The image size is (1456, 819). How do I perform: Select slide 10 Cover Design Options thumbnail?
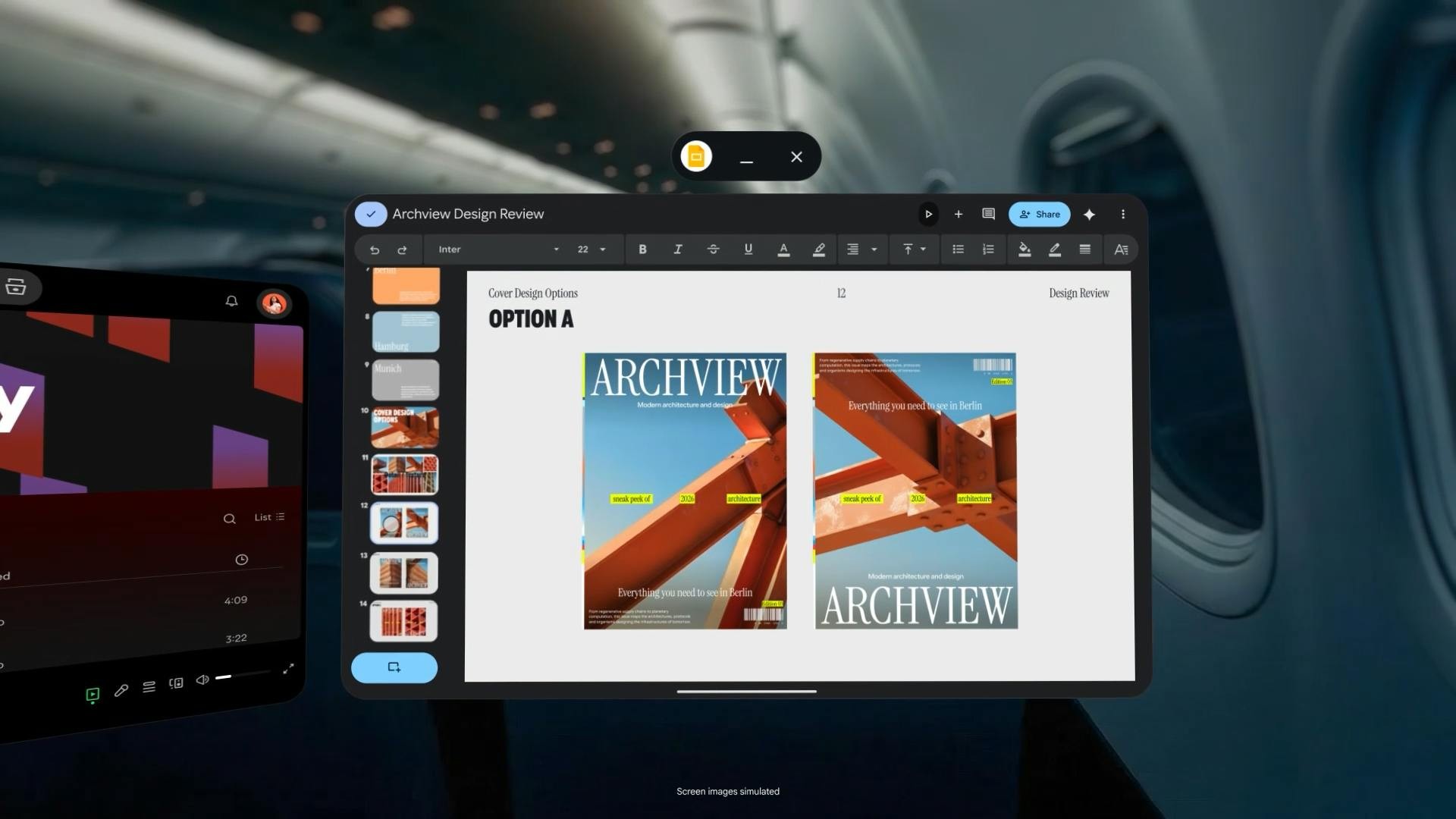tap(405, 428)
